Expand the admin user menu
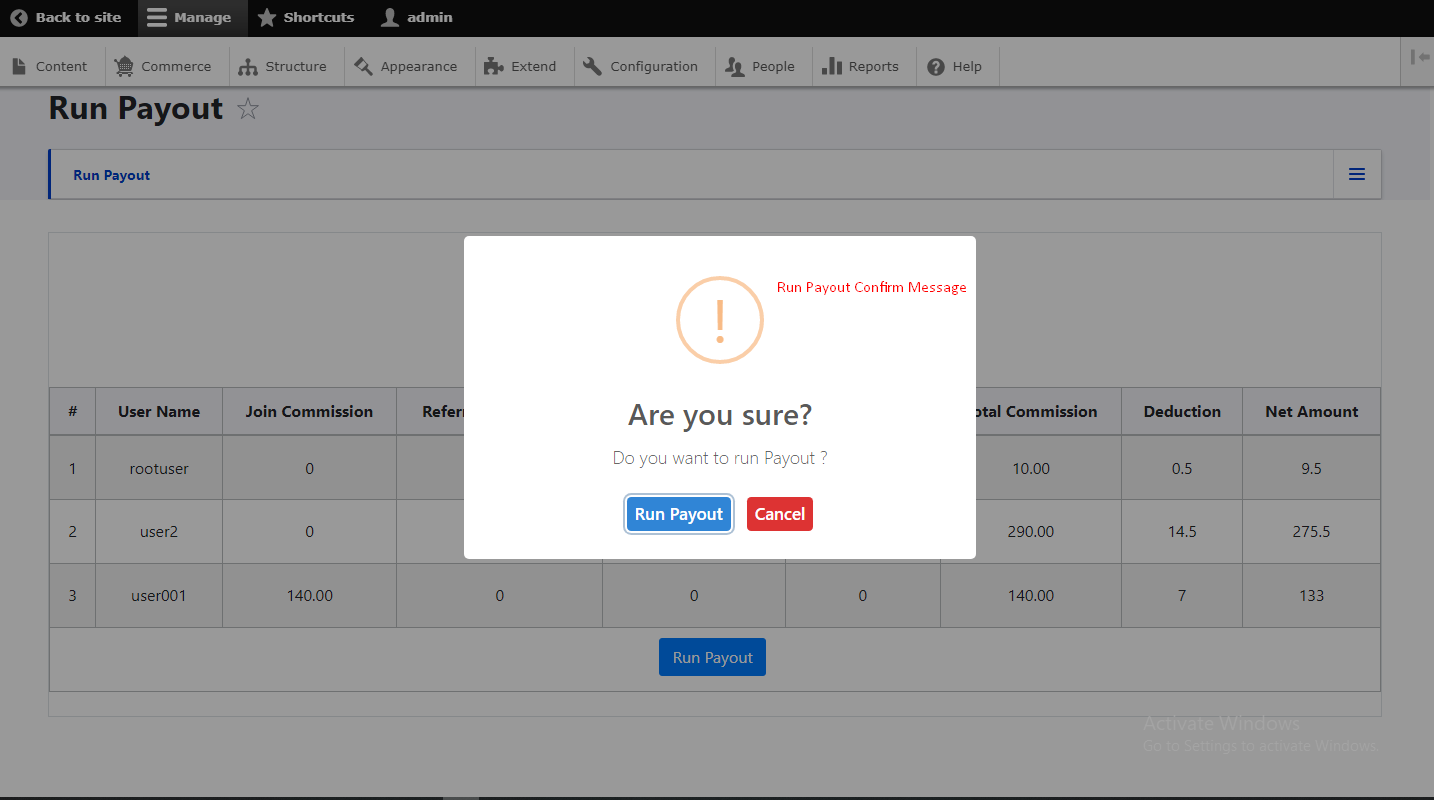The height and width of the screenshot is (800, 1434). pyautogui.click(x=417, y=17)
